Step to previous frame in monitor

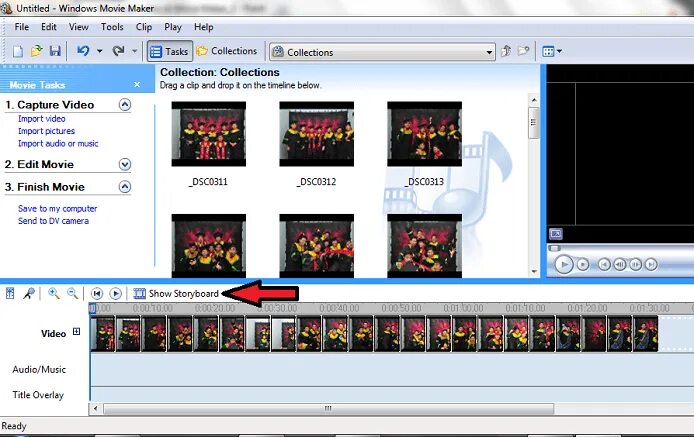pos(620,265)
